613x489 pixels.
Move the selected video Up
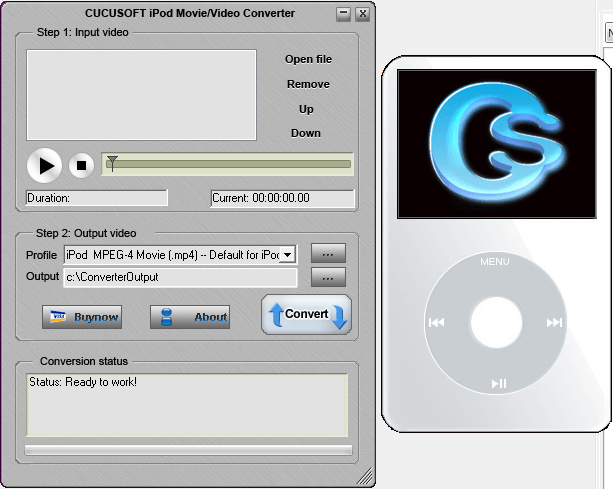[x=306, y=109]
